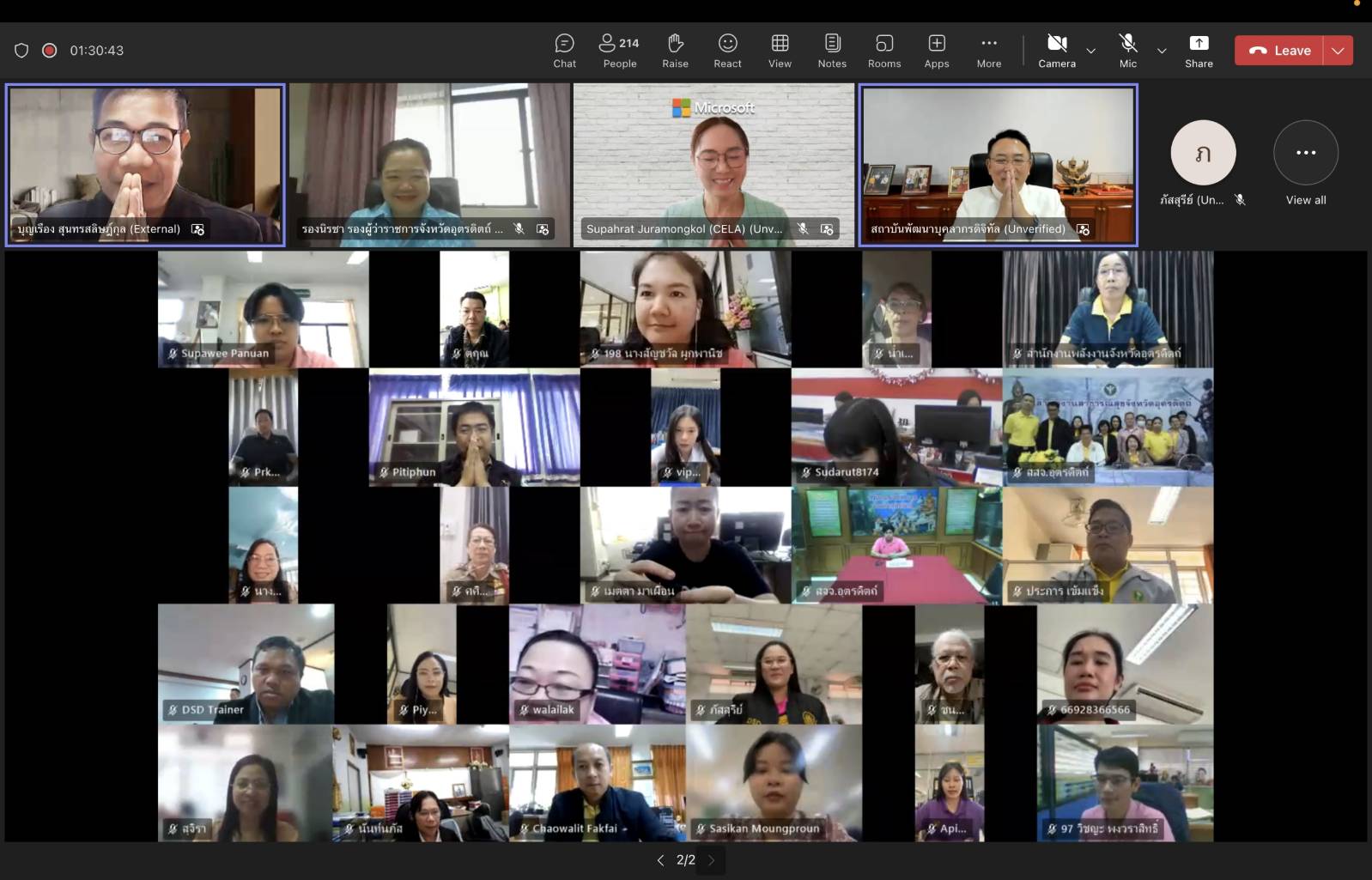Turn on the Camera
This screenshot has width=1372, height=880.
[x=1056, y=51]
